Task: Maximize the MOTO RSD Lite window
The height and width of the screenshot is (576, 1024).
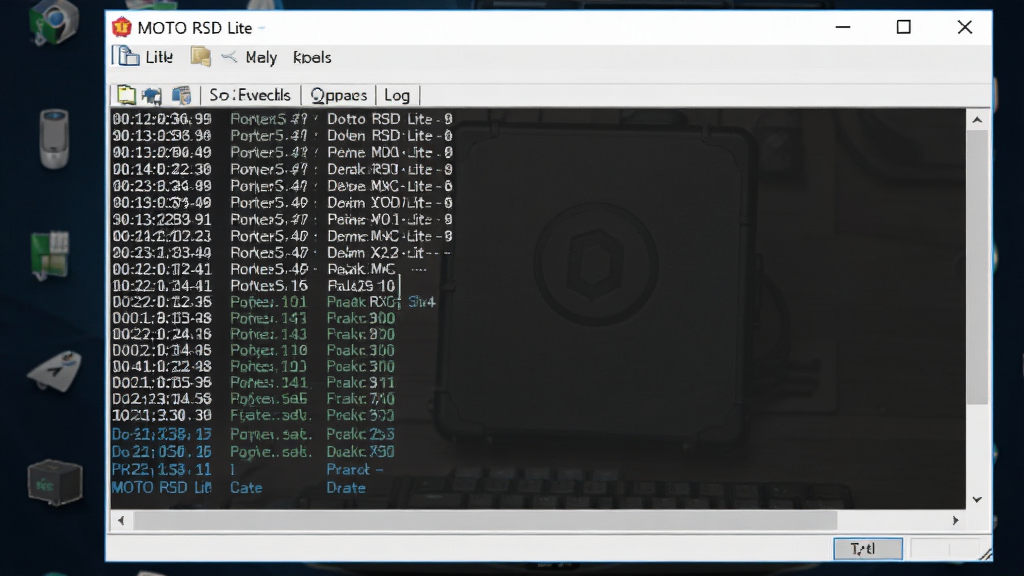Action: [904, 27]
